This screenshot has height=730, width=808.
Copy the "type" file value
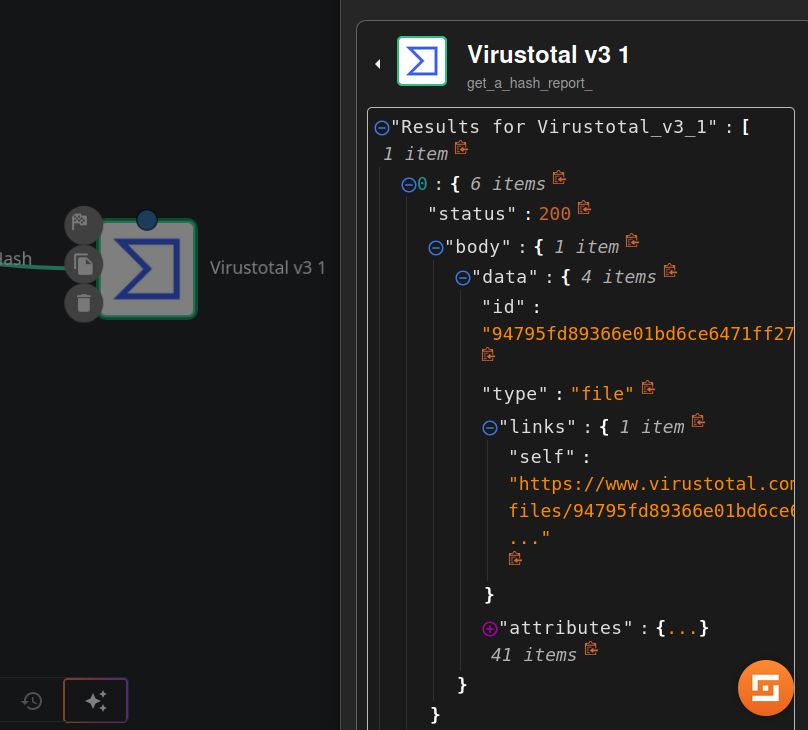coord(648,387)
